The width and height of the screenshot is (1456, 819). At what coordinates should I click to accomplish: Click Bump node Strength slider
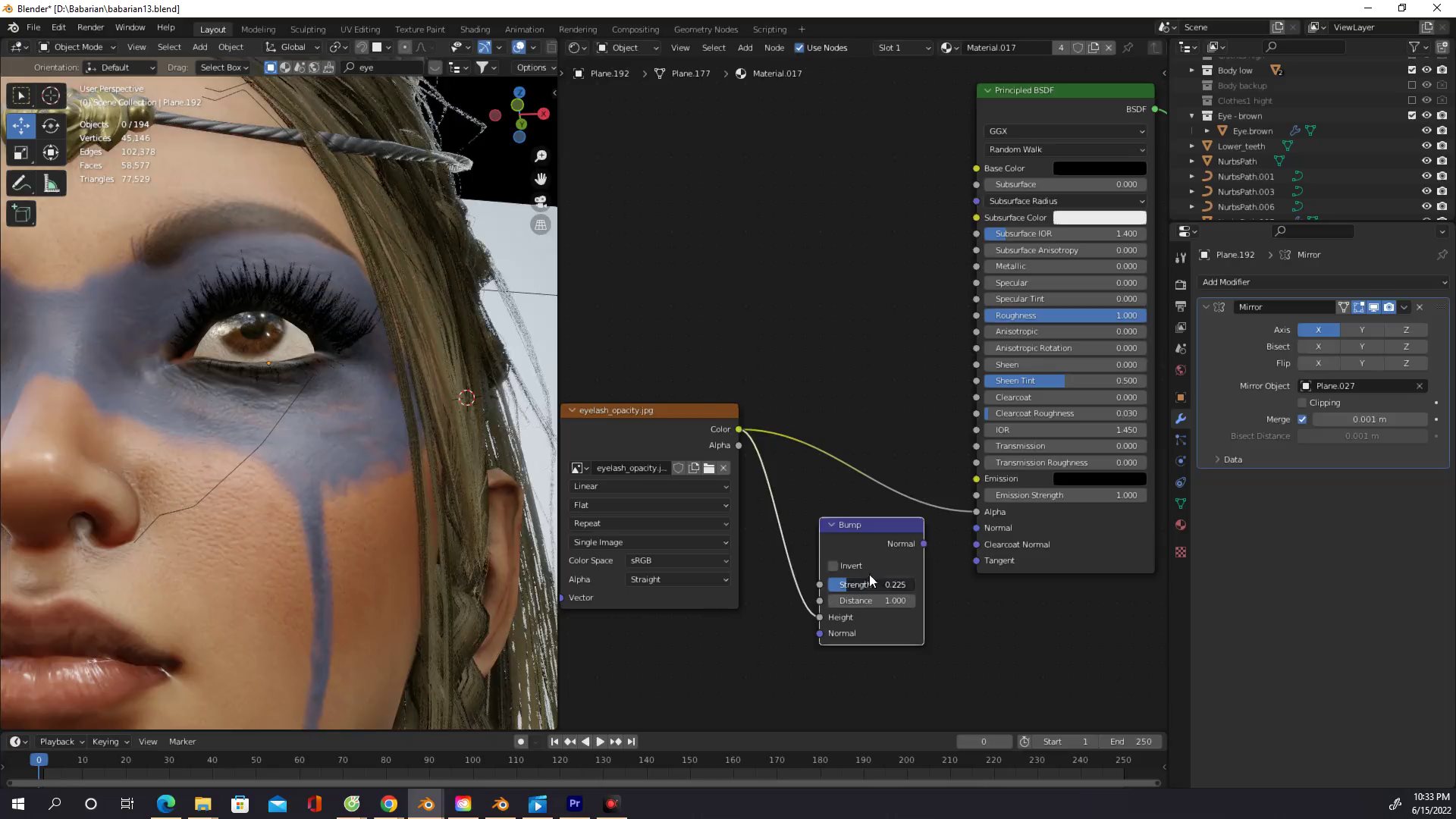871,585
